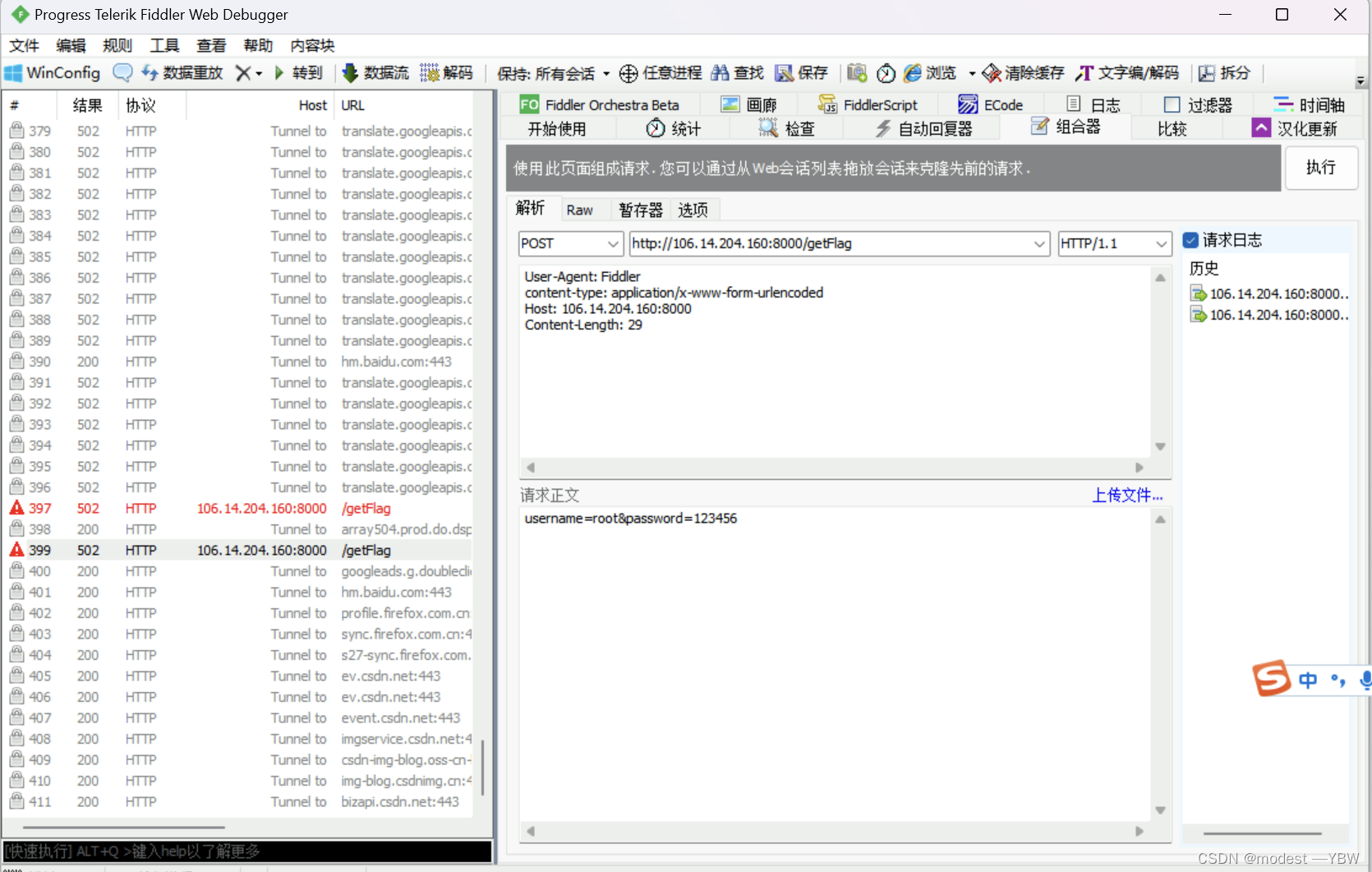Open the 规则 menu

coord(117,46)
